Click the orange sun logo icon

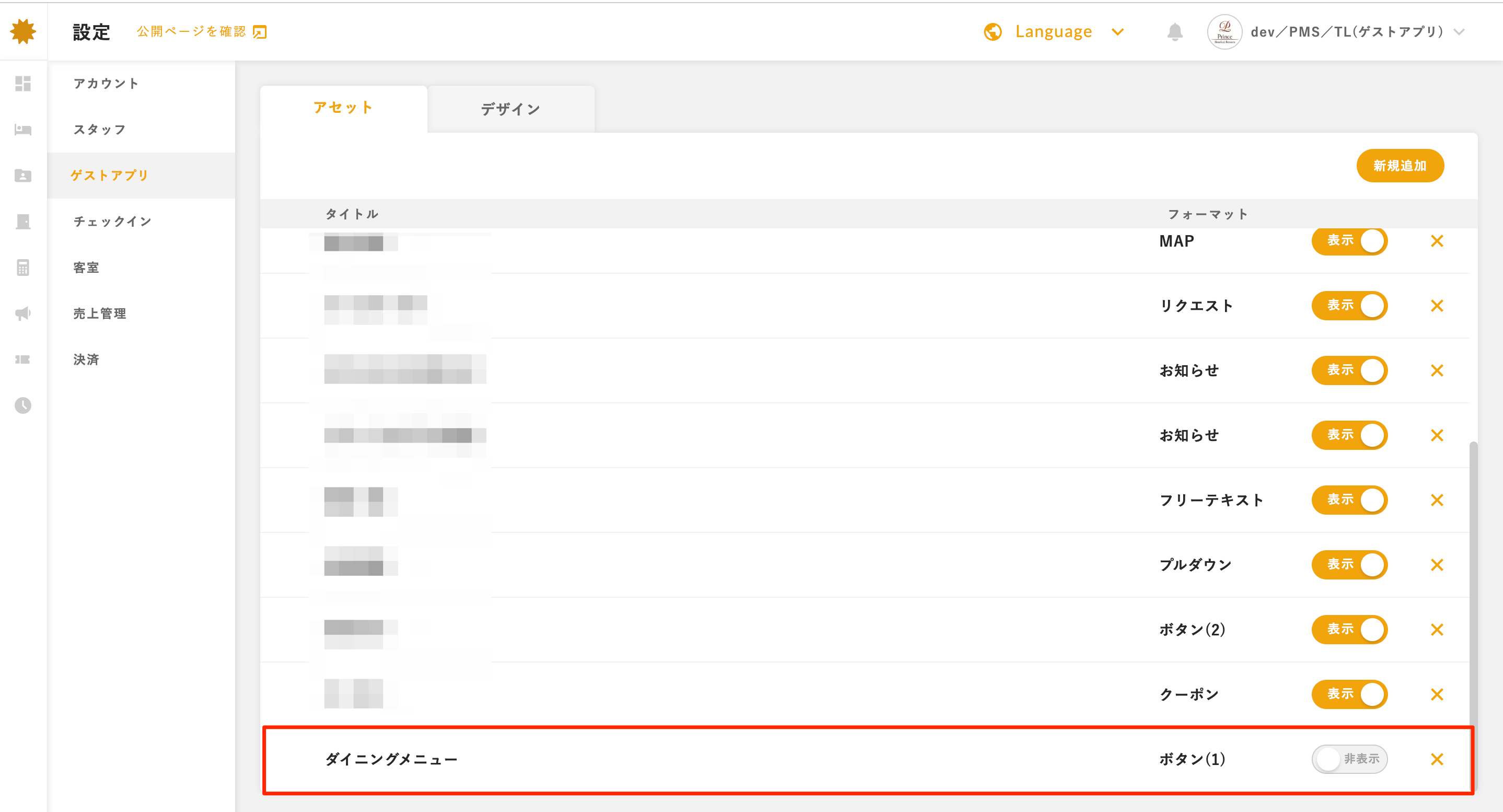pos(24,31)
